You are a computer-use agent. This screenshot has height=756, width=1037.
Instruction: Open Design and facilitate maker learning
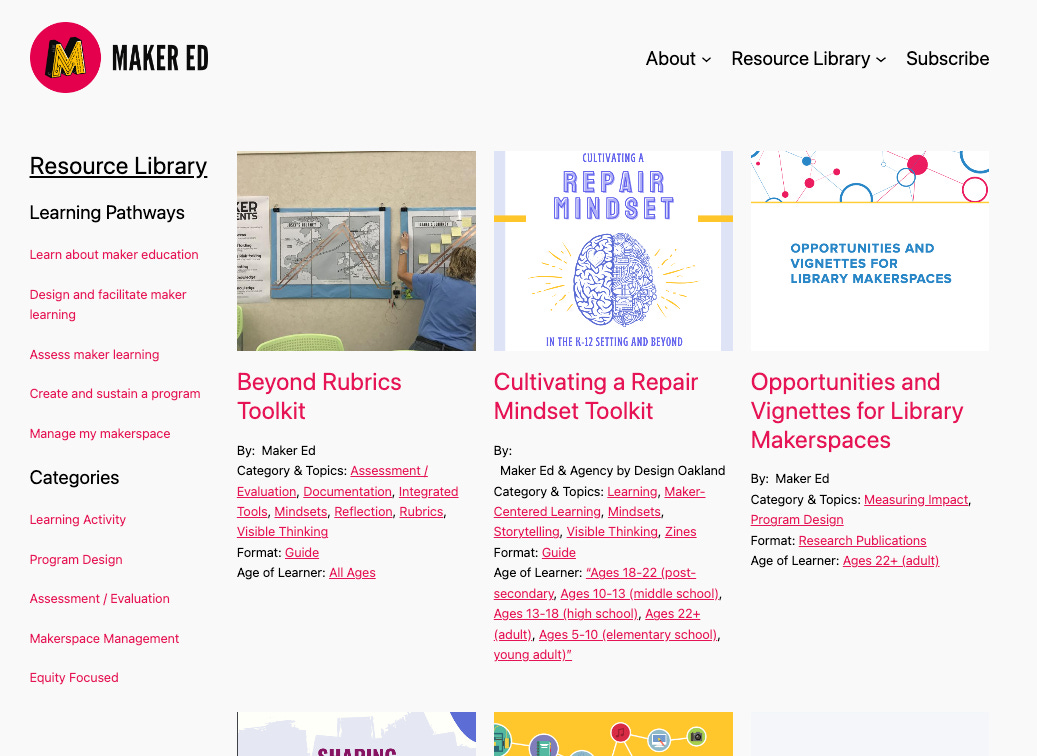click(x=108, y=304)
